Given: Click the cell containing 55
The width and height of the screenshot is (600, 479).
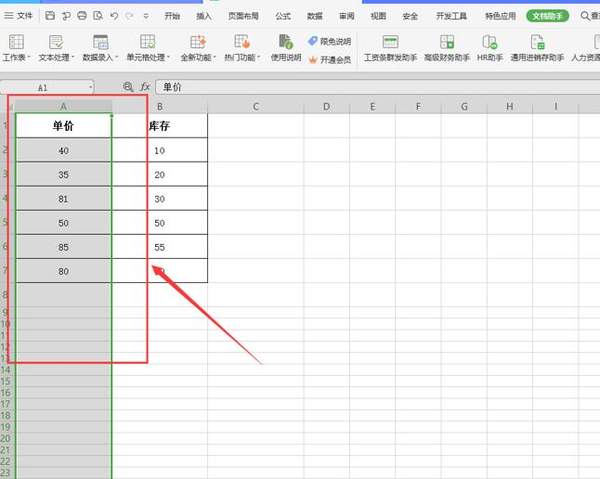Looking at the screenshot, I should click(160, 247).
